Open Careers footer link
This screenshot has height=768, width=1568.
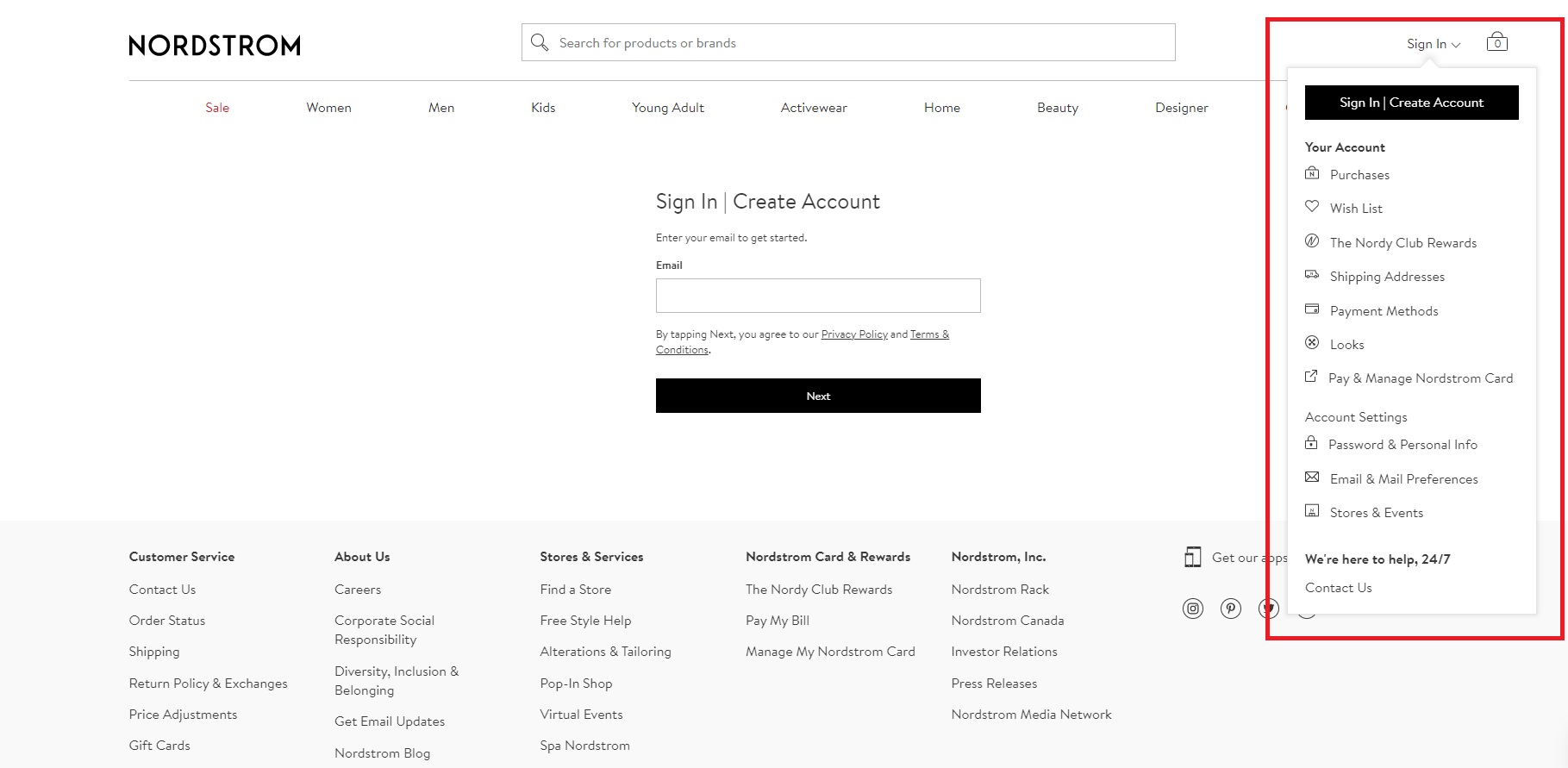(x=358, y=590)
